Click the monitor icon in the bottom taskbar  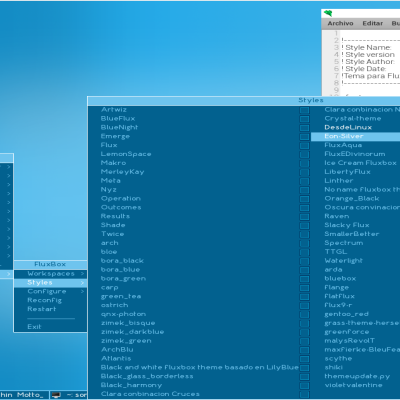(56, 395)
